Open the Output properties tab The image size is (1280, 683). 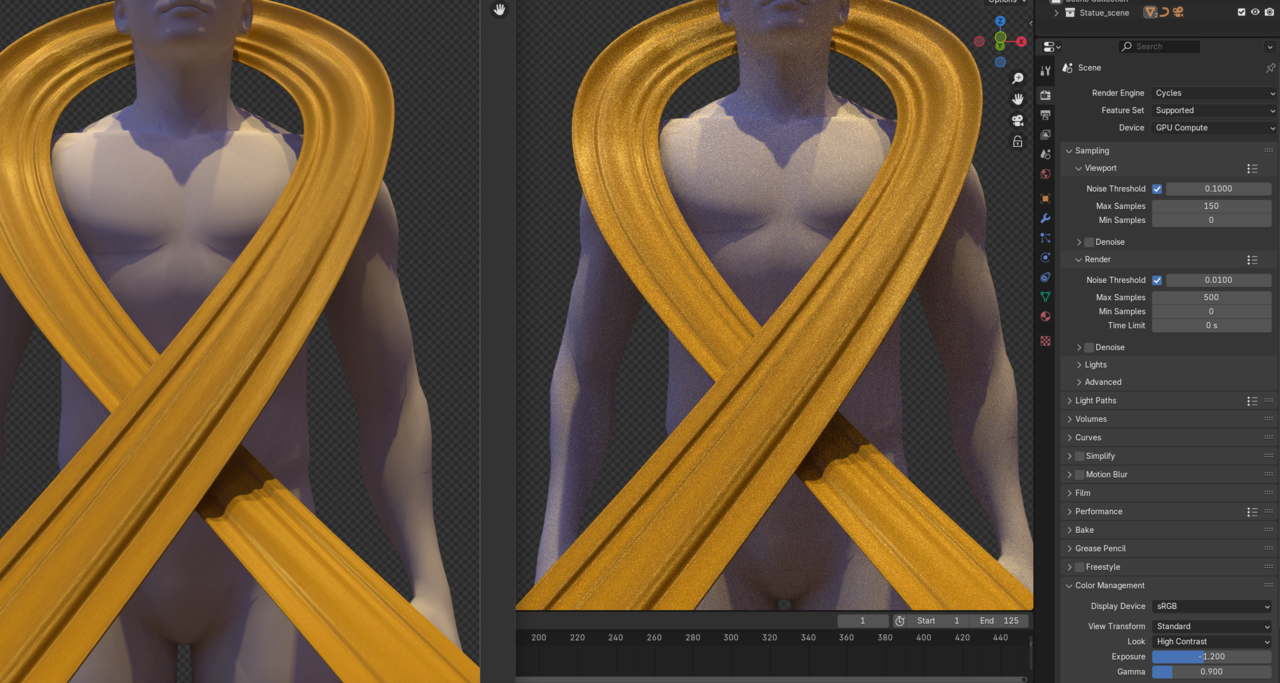click(x=1045, y=115)
